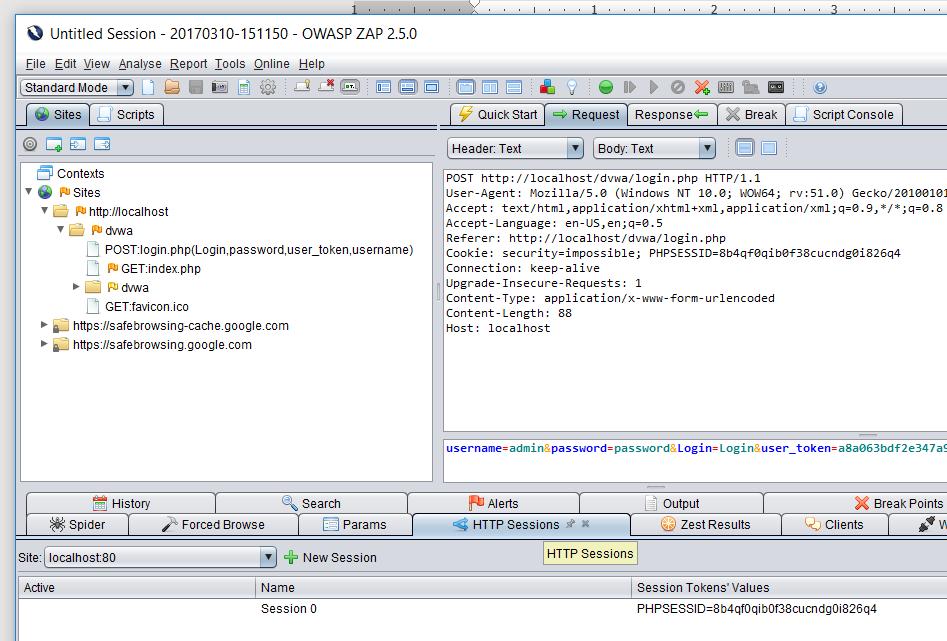Open the help question mark icon
947x641 pixels.
820,88
